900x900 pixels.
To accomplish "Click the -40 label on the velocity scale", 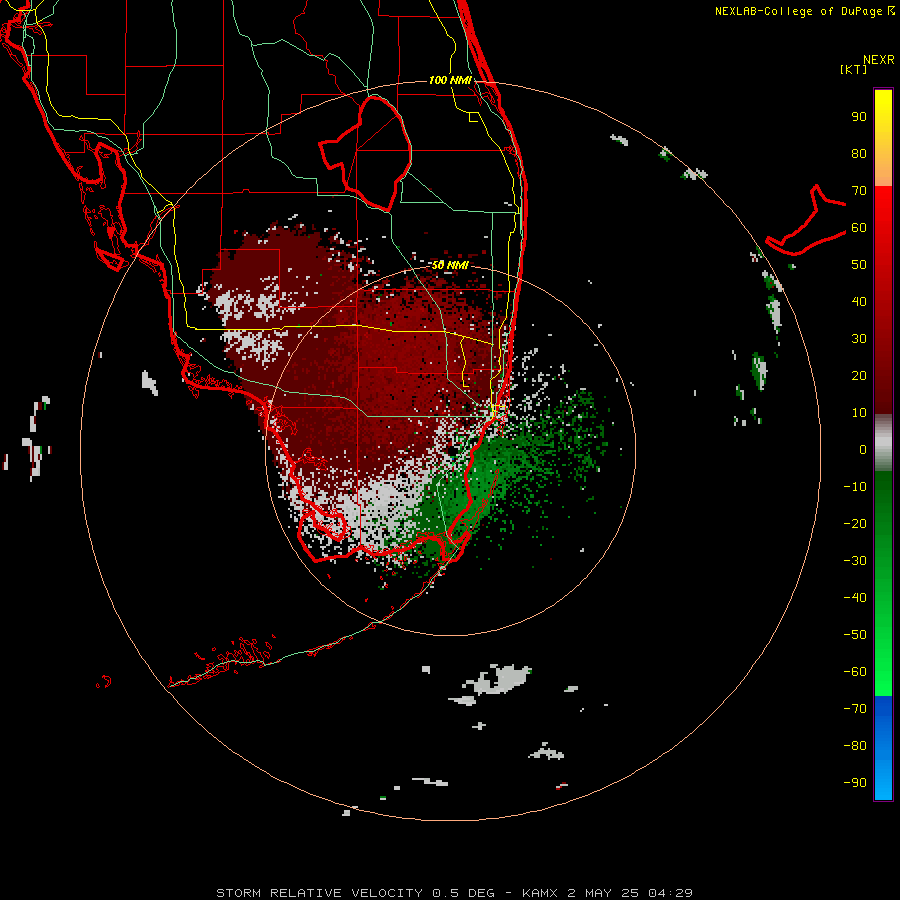I will click(x=855, y=598).
